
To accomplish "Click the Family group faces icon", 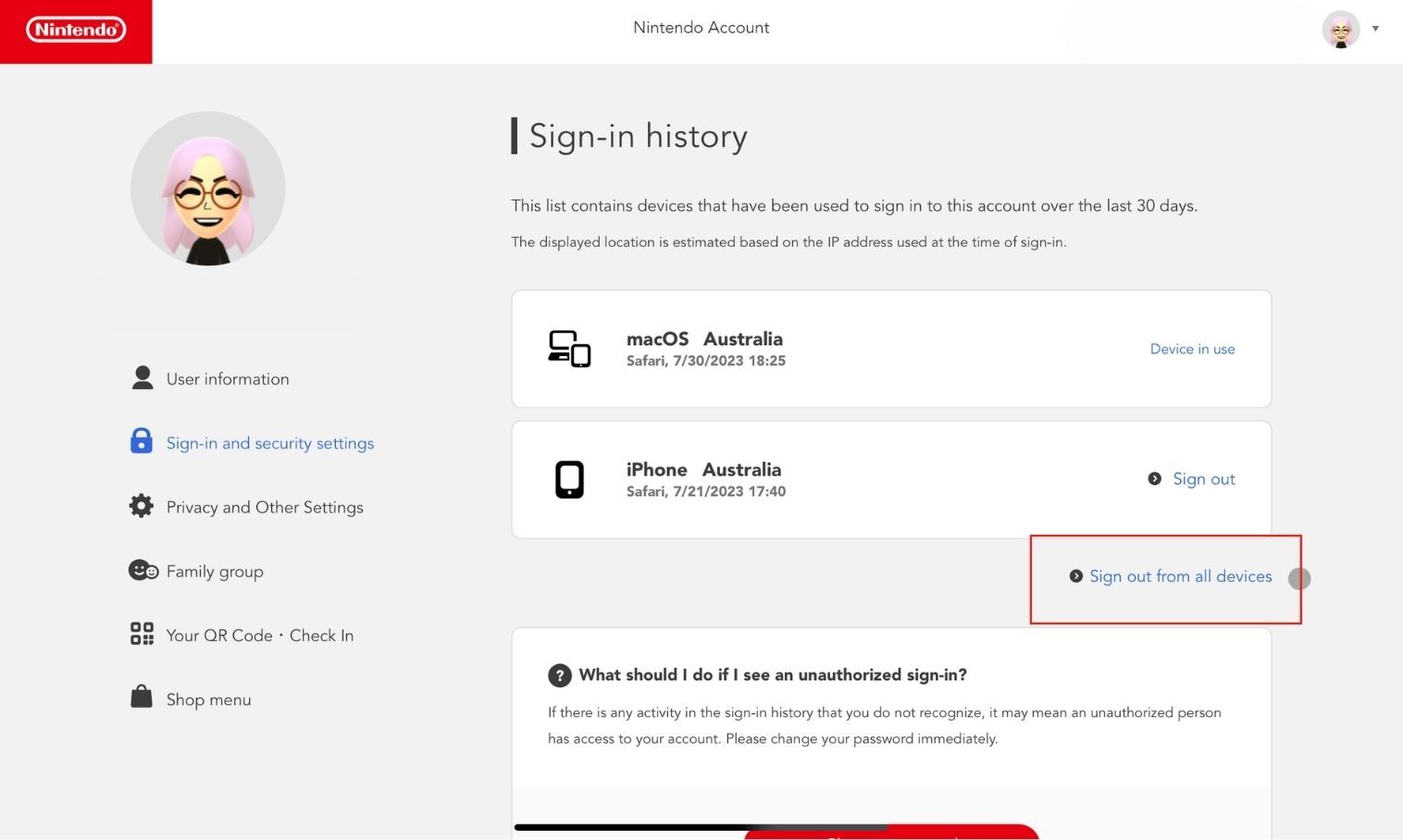I will pyautogui.click(x=143, y=570).
